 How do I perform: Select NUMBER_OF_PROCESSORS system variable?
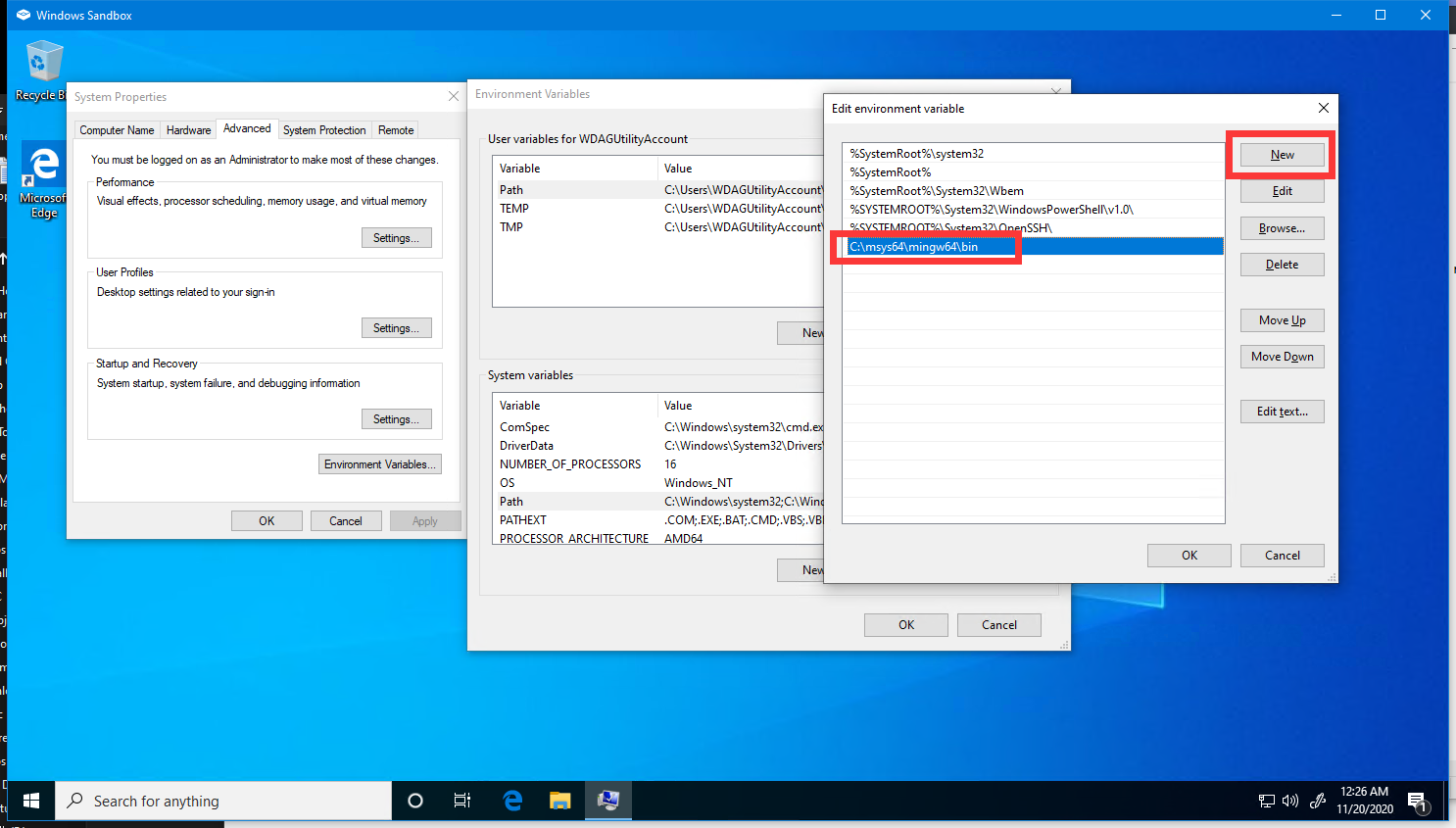coord(660,464)
